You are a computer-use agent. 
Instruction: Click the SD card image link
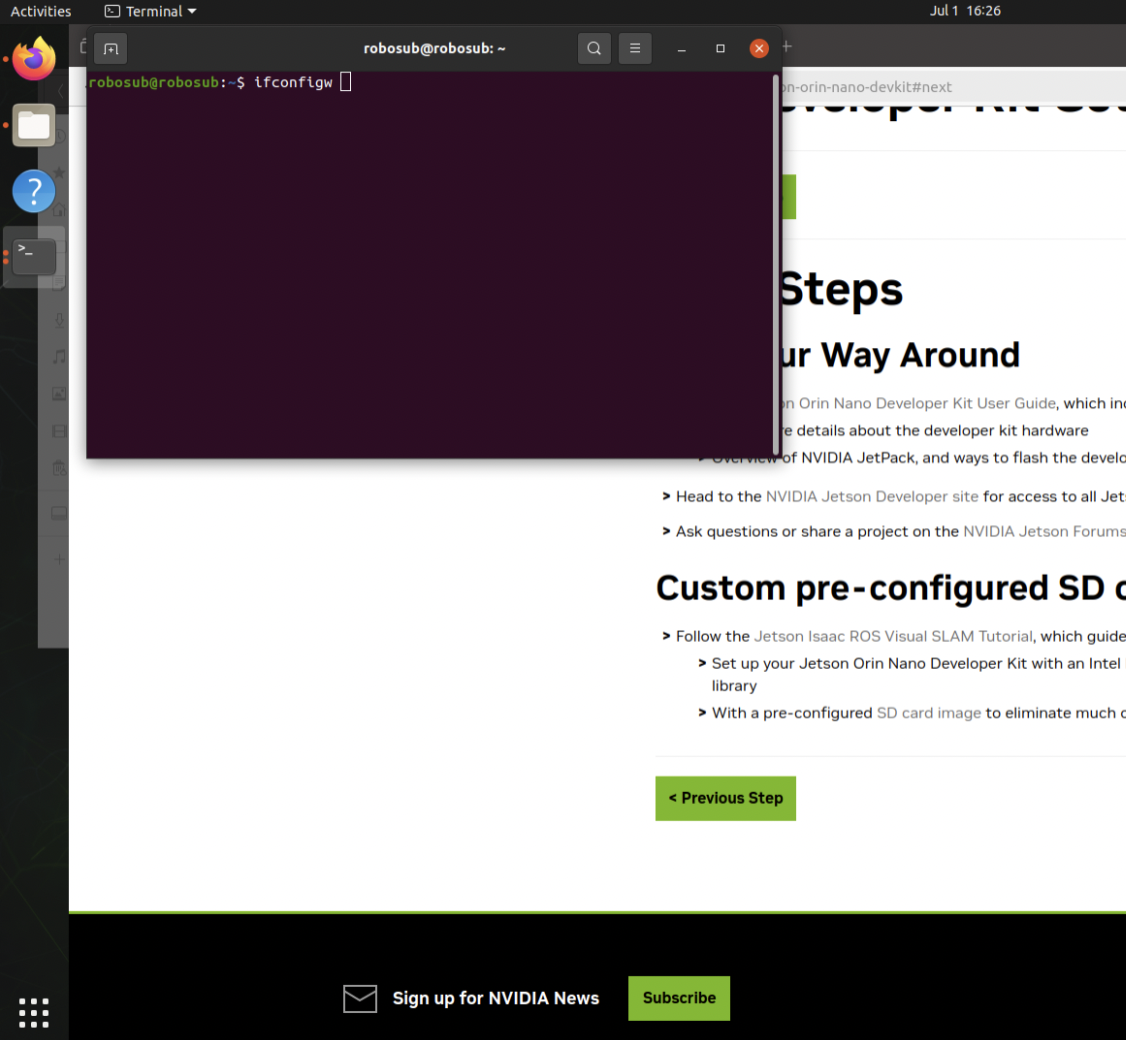[929, 713]
